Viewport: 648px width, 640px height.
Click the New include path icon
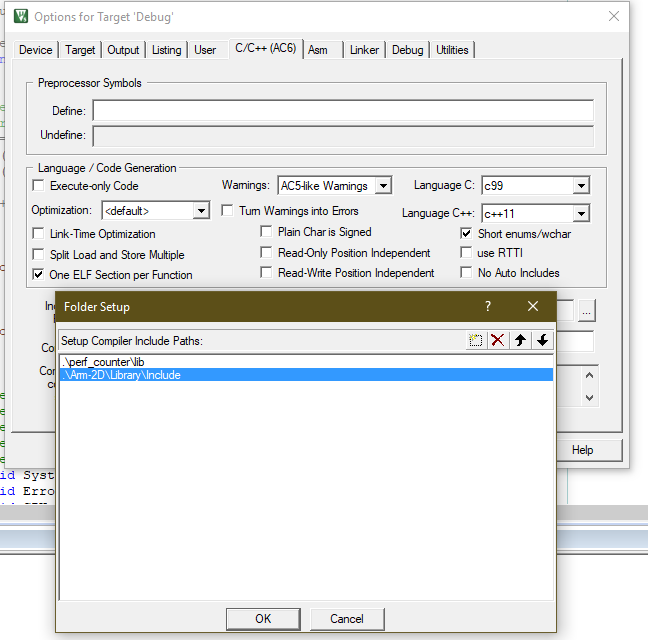point(476,340)
